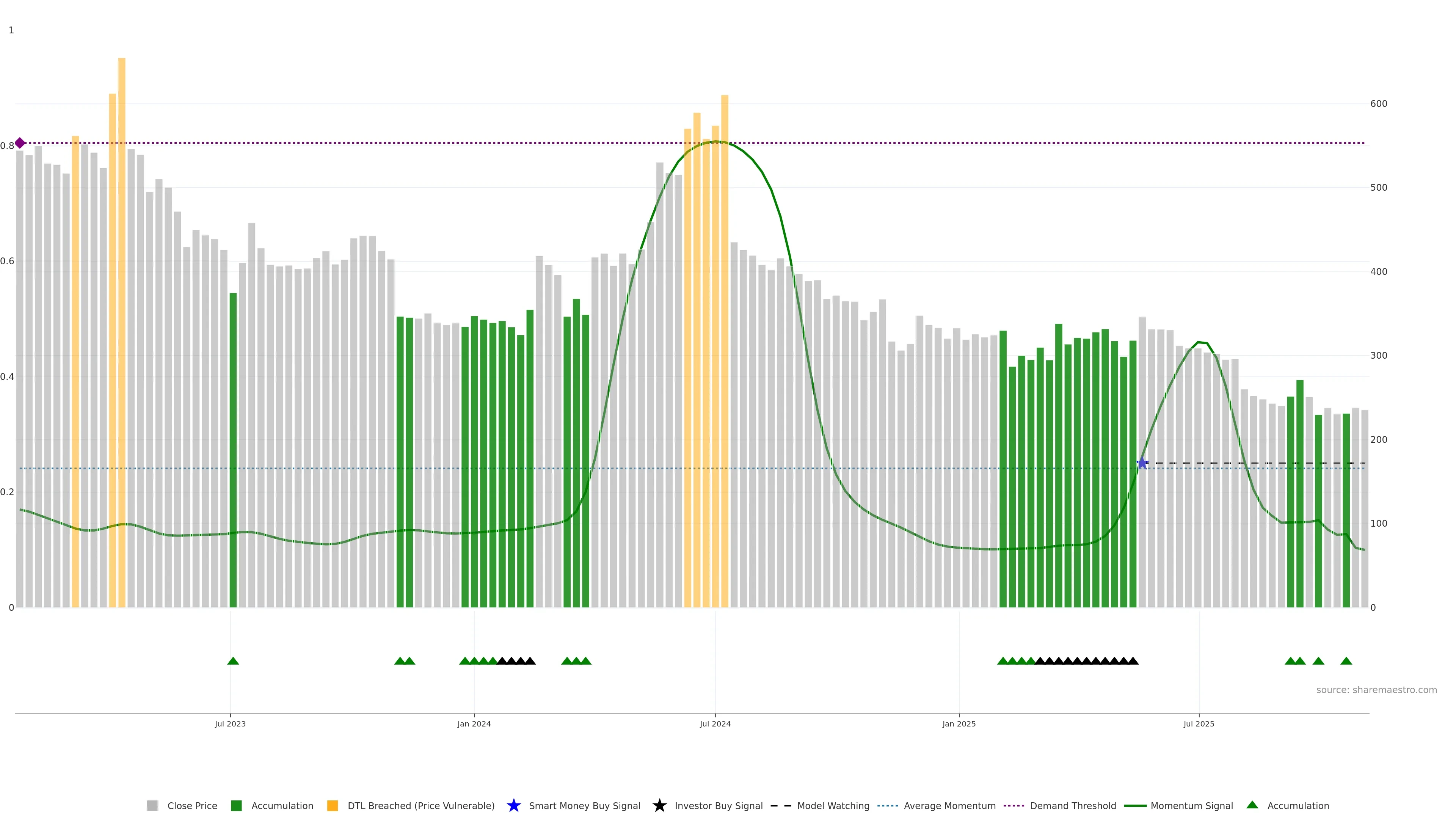Click the purple diamond Demand Threshold marker
The width and height of the screenshot is (1456, 819).
pos(20,143)
